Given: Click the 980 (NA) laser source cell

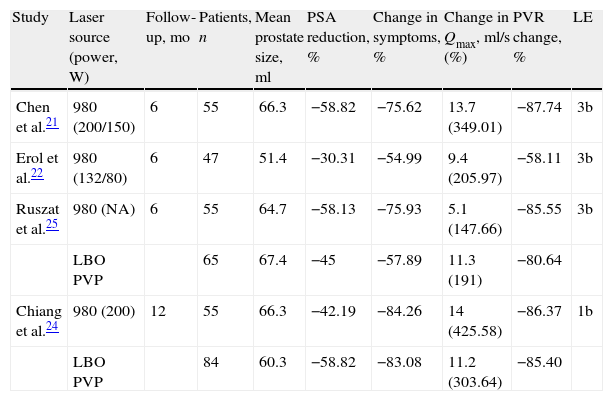Looking at the screenshot, I should 97,211.
